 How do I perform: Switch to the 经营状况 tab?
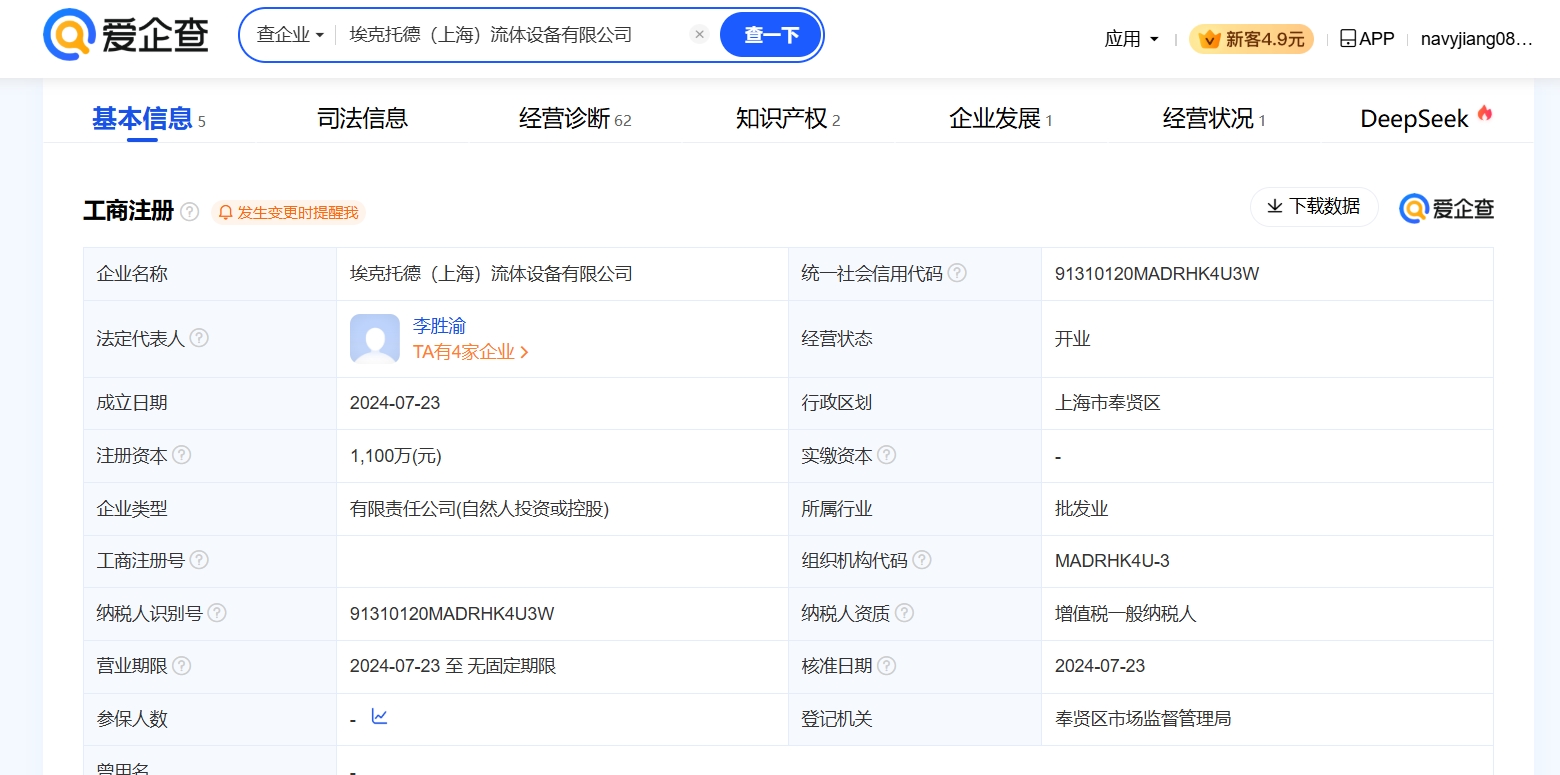pos(1214,119)
